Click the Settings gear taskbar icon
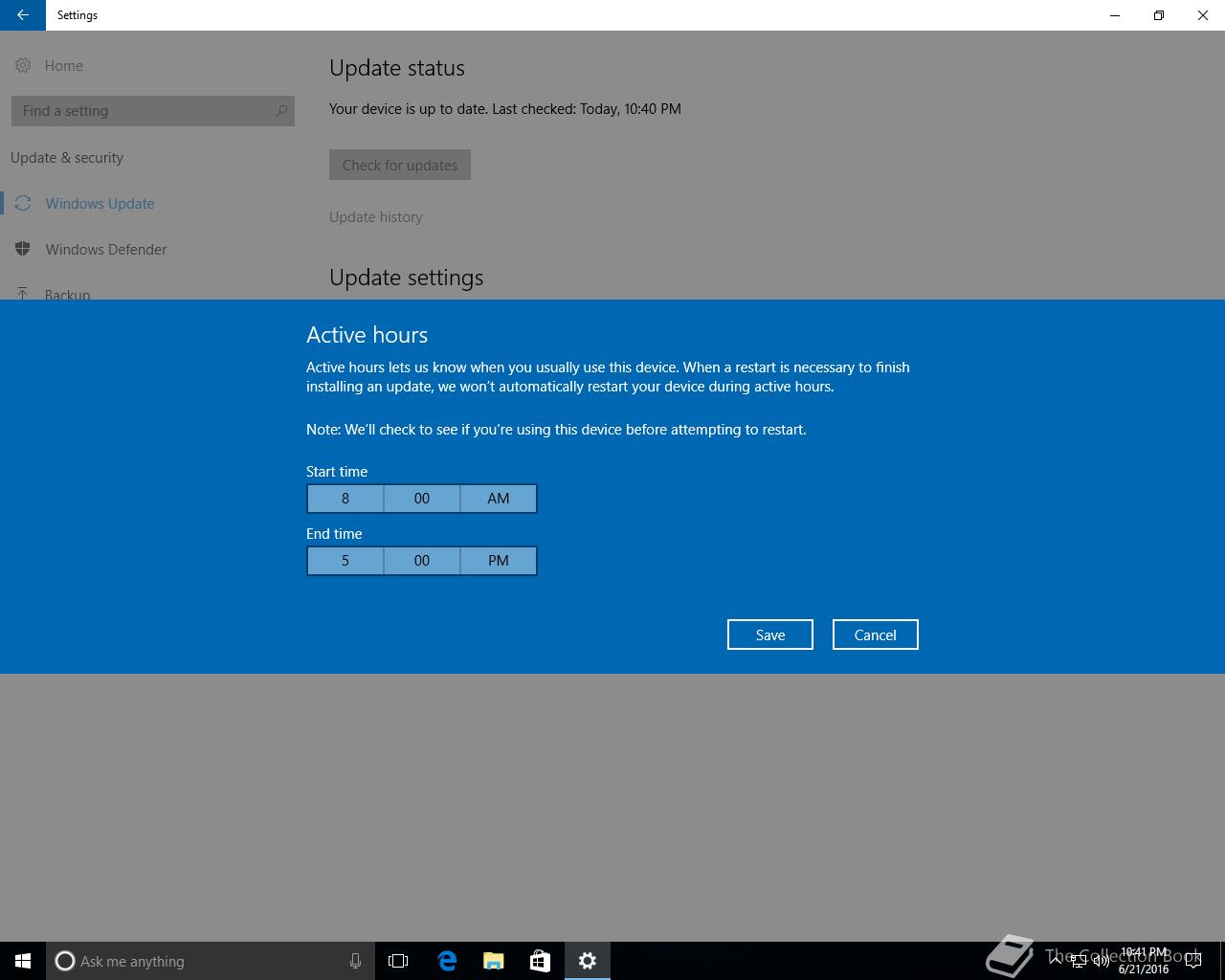Viewport: 1225px width, 980px height. [x=588, y=961]
